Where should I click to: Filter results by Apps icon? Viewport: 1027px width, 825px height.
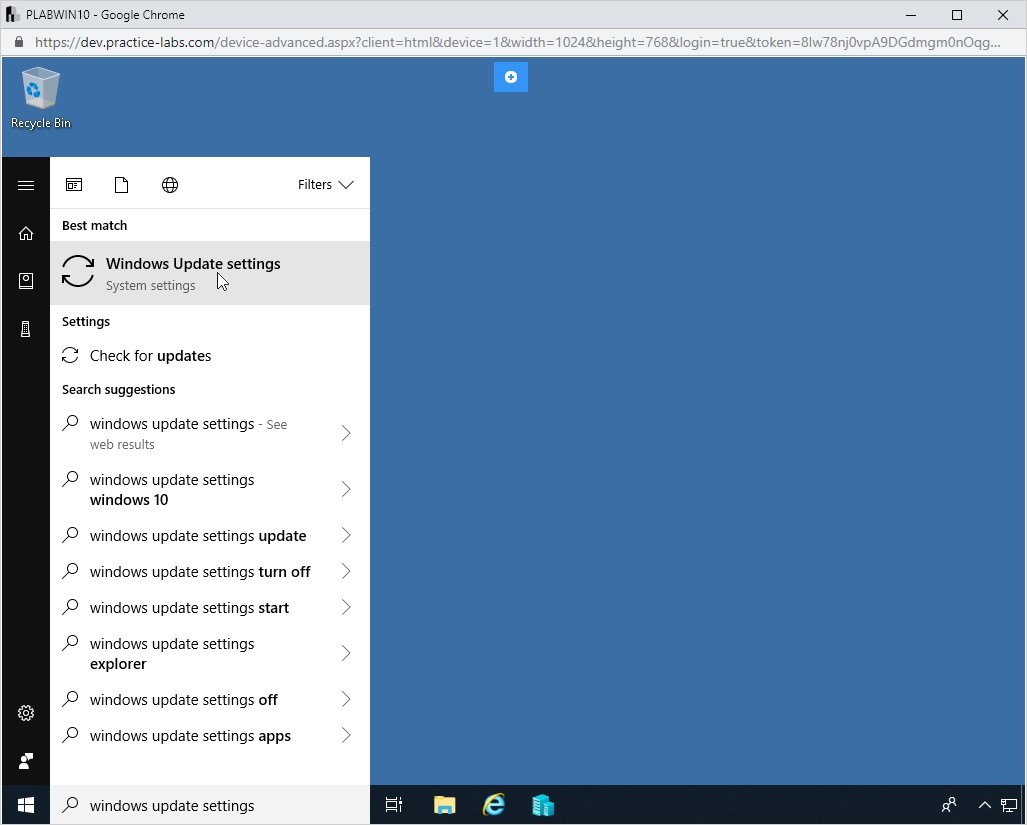coord(74,185)
